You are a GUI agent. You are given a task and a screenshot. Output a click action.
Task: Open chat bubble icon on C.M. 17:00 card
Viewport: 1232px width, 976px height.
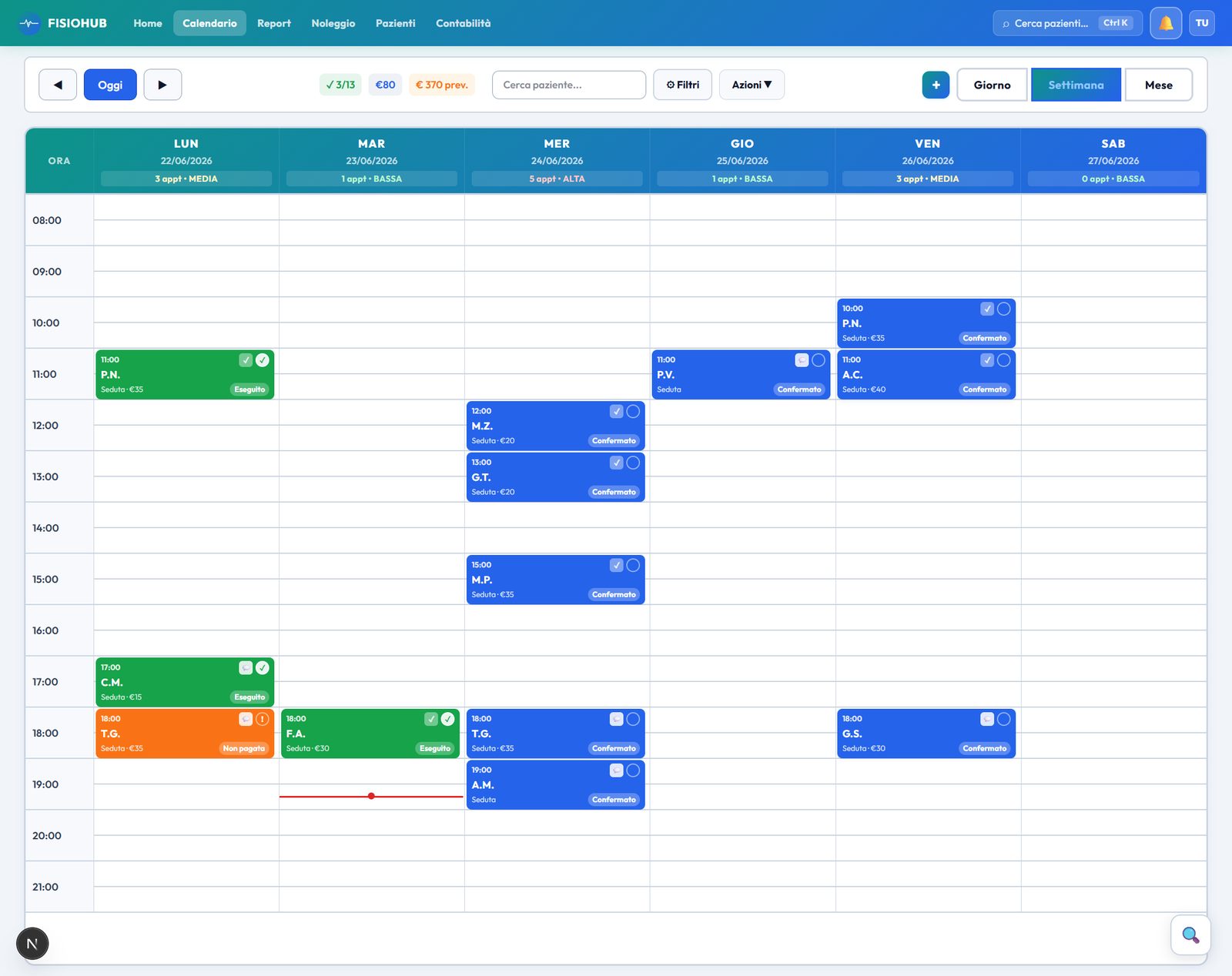coord(246,667)
